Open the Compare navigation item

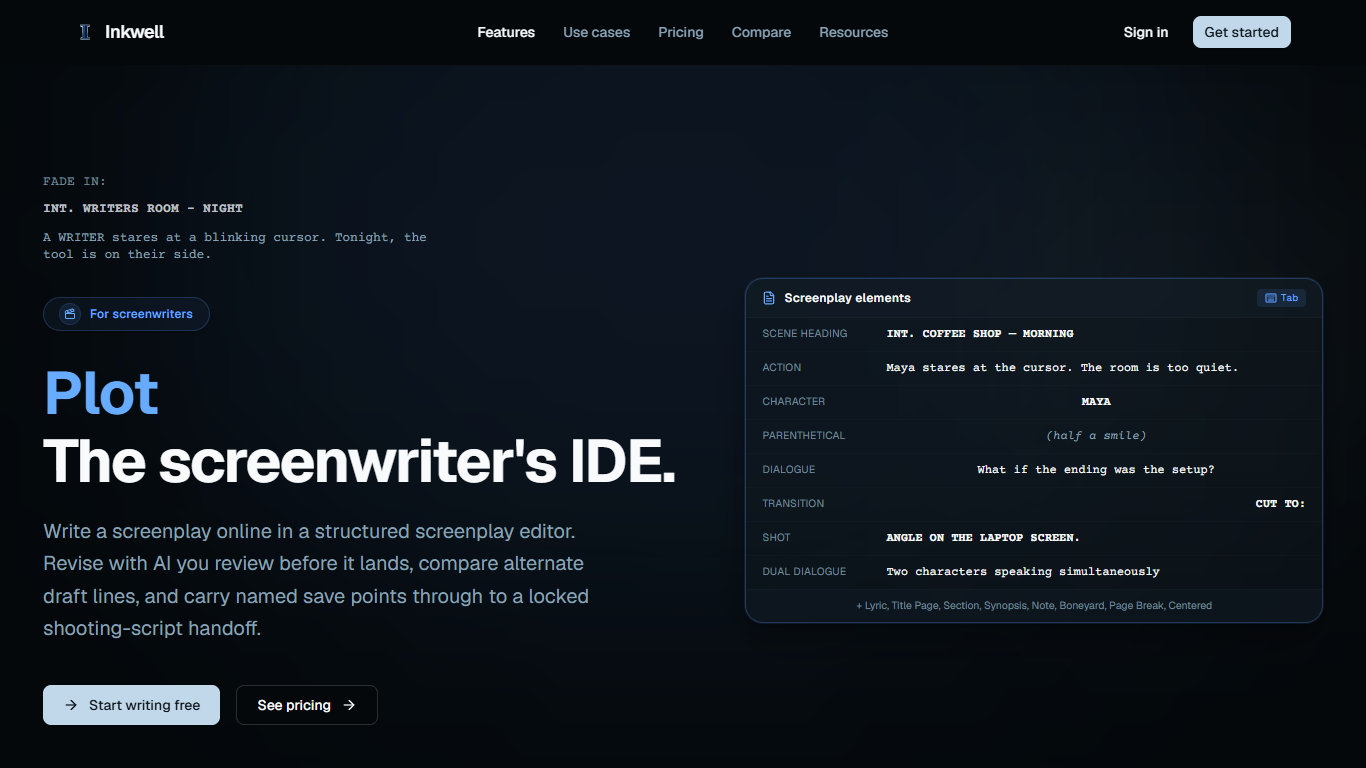click(x=761, y=32)
